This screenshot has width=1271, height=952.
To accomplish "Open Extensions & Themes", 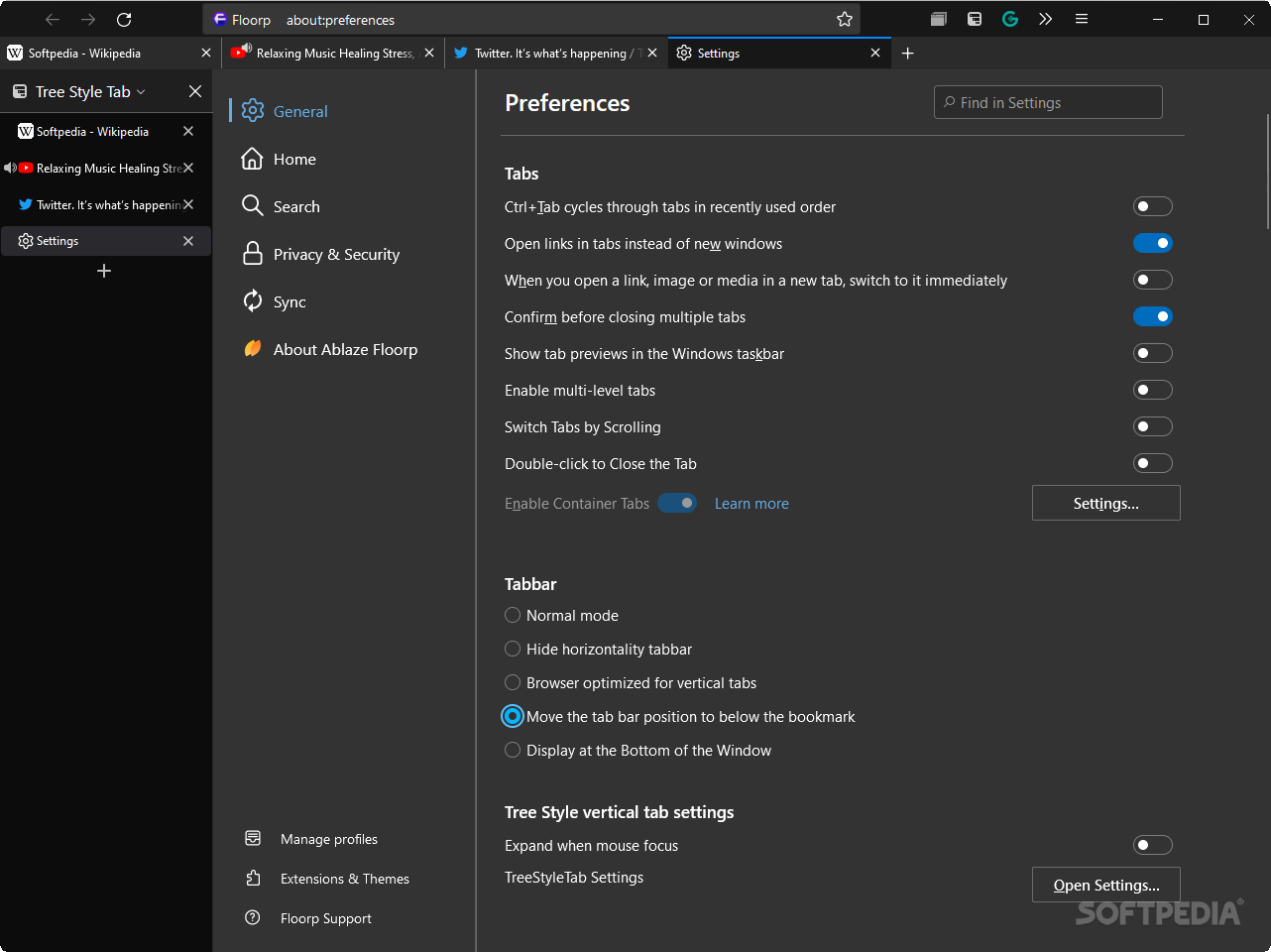I will (x=327, y=879).
